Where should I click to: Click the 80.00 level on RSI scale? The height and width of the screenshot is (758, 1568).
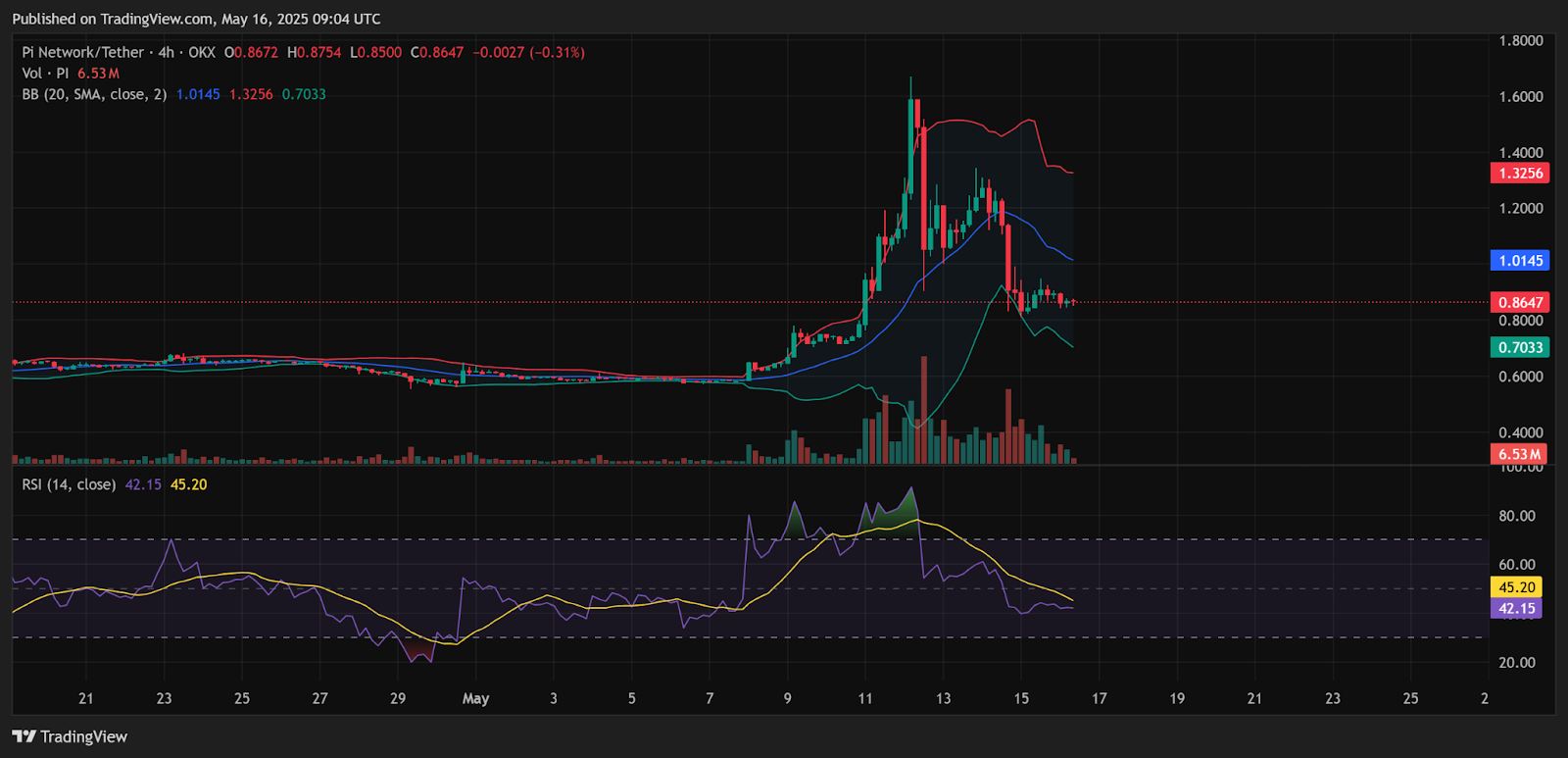click(x=1516, y=516)
